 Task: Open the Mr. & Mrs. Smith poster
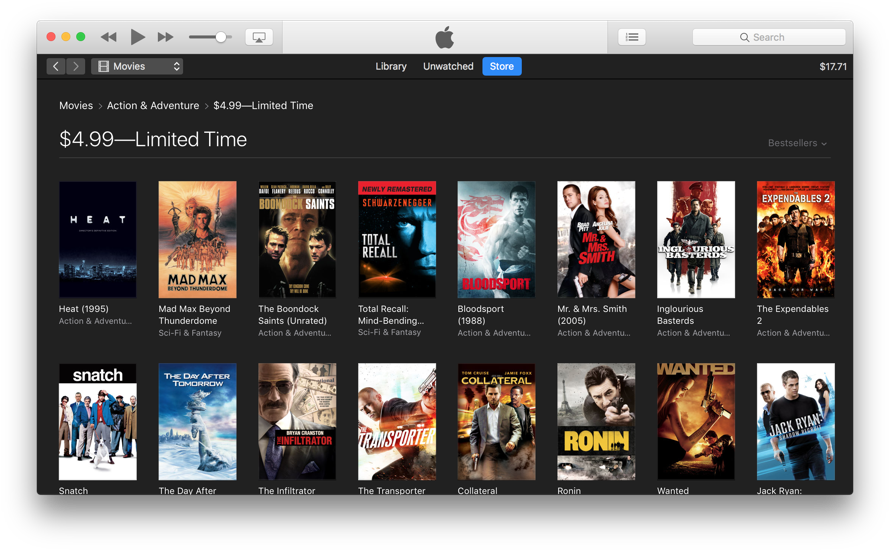pyautogui.click(x=596, y=239)
